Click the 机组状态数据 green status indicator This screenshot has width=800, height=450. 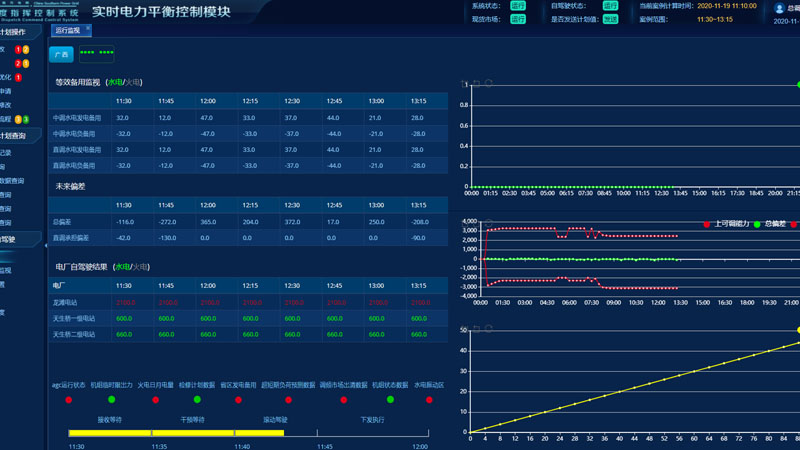pyautogui.click(x=390, y=400)
